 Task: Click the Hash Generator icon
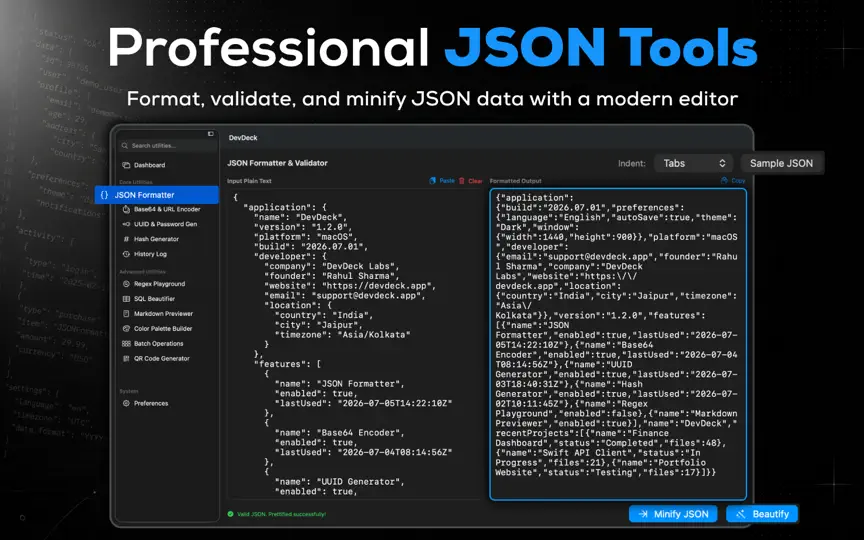pyautogui.click(x=126, y=239)
